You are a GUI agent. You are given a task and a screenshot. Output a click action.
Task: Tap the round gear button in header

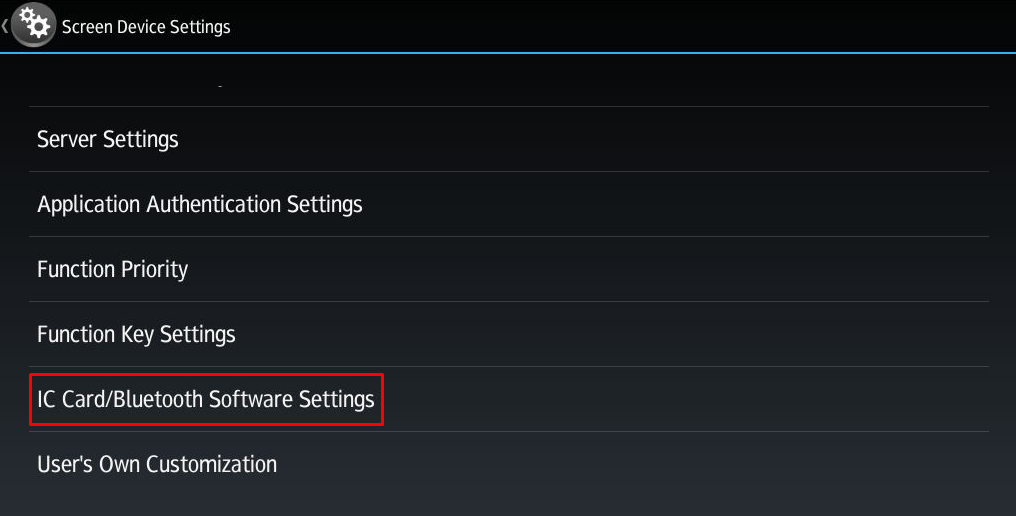coord(34,26)
